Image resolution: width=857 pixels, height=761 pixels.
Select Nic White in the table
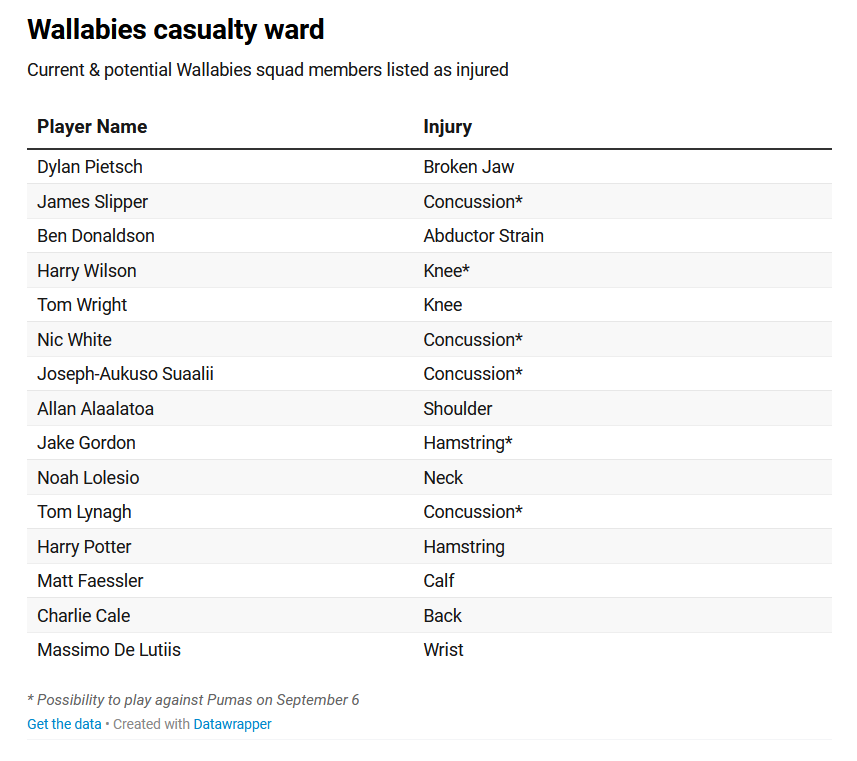pyautogui.click(x=74, y=340)
